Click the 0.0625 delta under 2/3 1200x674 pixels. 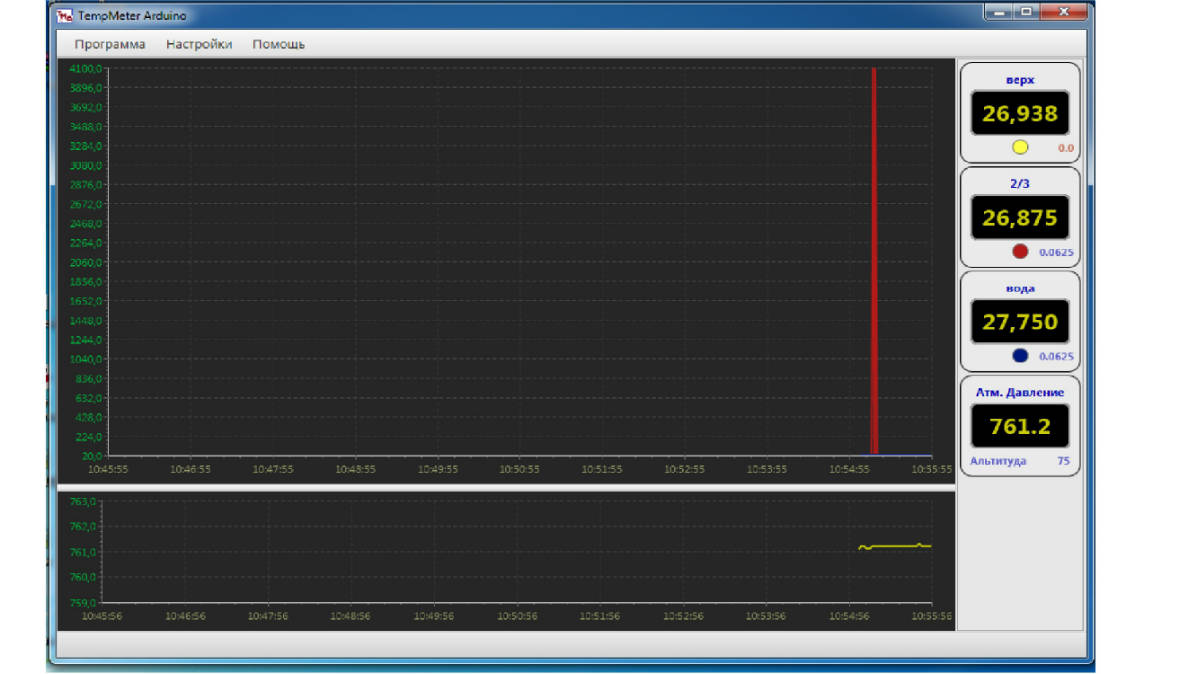click(x=1056, y=252)
